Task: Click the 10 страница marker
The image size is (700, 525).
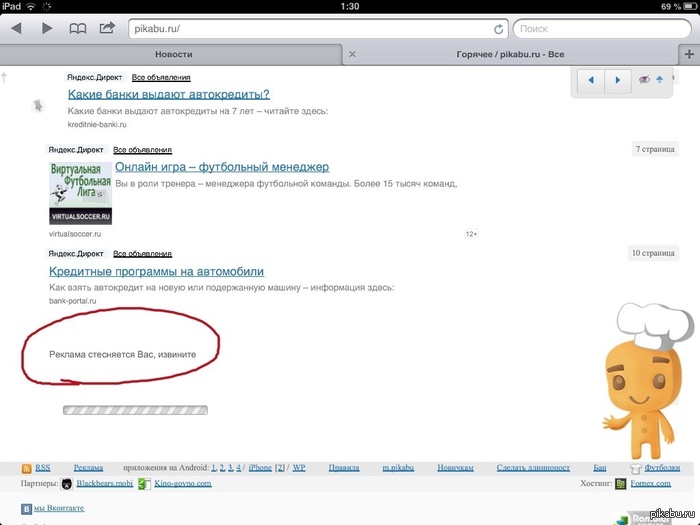Action: (653, 253)
